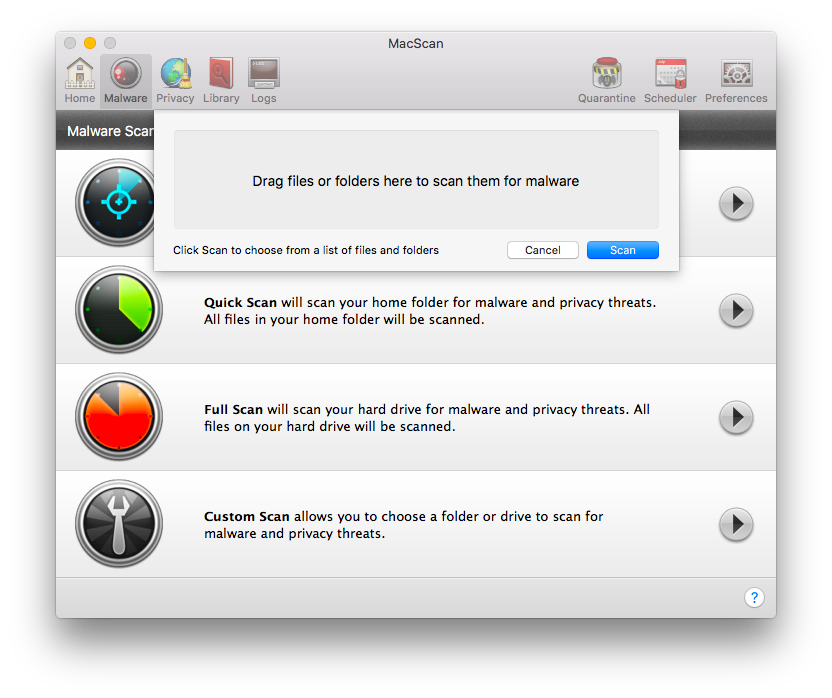Click the Cancel button in the dialog
Image resolution: width=832 pixels, height=698 pixels.
(543, 250)
